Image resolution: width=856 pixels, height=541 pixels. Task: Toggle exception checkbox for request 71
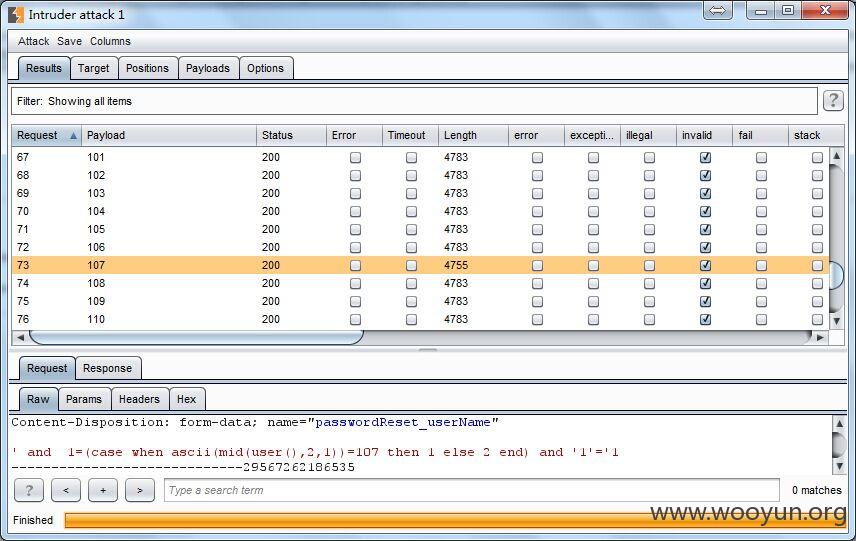tap(593, 229)
